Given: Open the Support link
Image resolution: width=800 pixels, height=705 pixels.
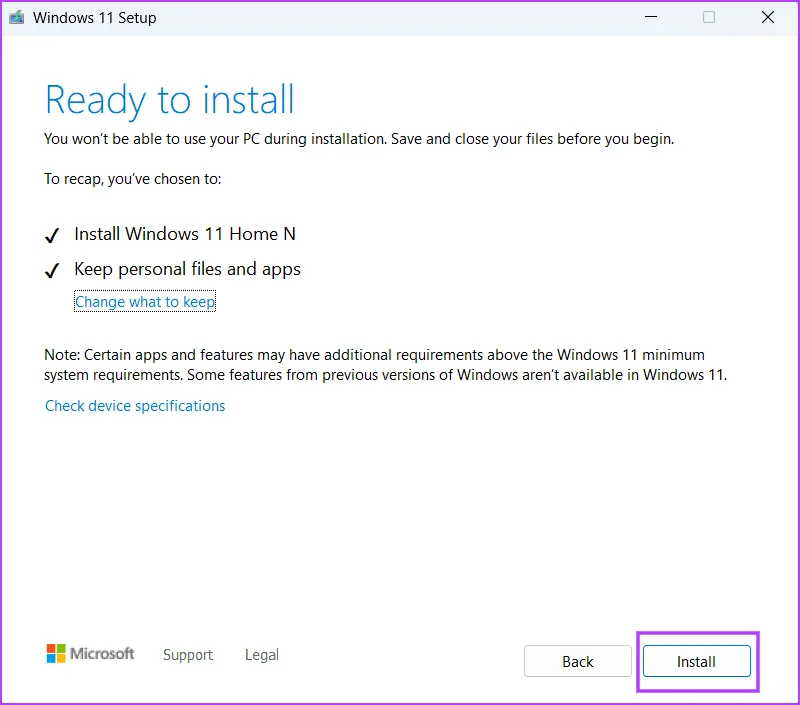Looking at the screenshot, I should pyautogui.click(x=188, y=654).
